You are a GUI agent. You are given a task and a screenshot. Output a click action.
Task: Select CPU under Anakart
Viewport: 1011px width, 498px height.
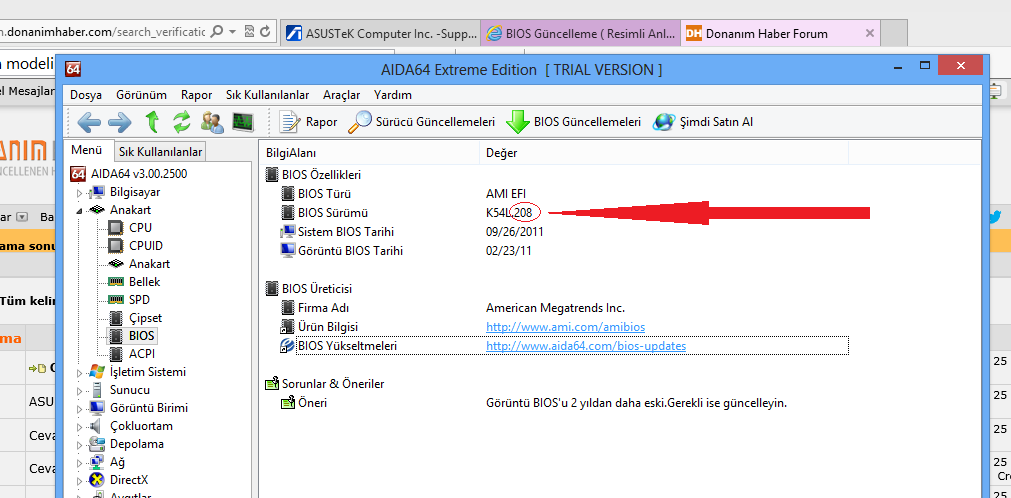click(x=140, y=228)
